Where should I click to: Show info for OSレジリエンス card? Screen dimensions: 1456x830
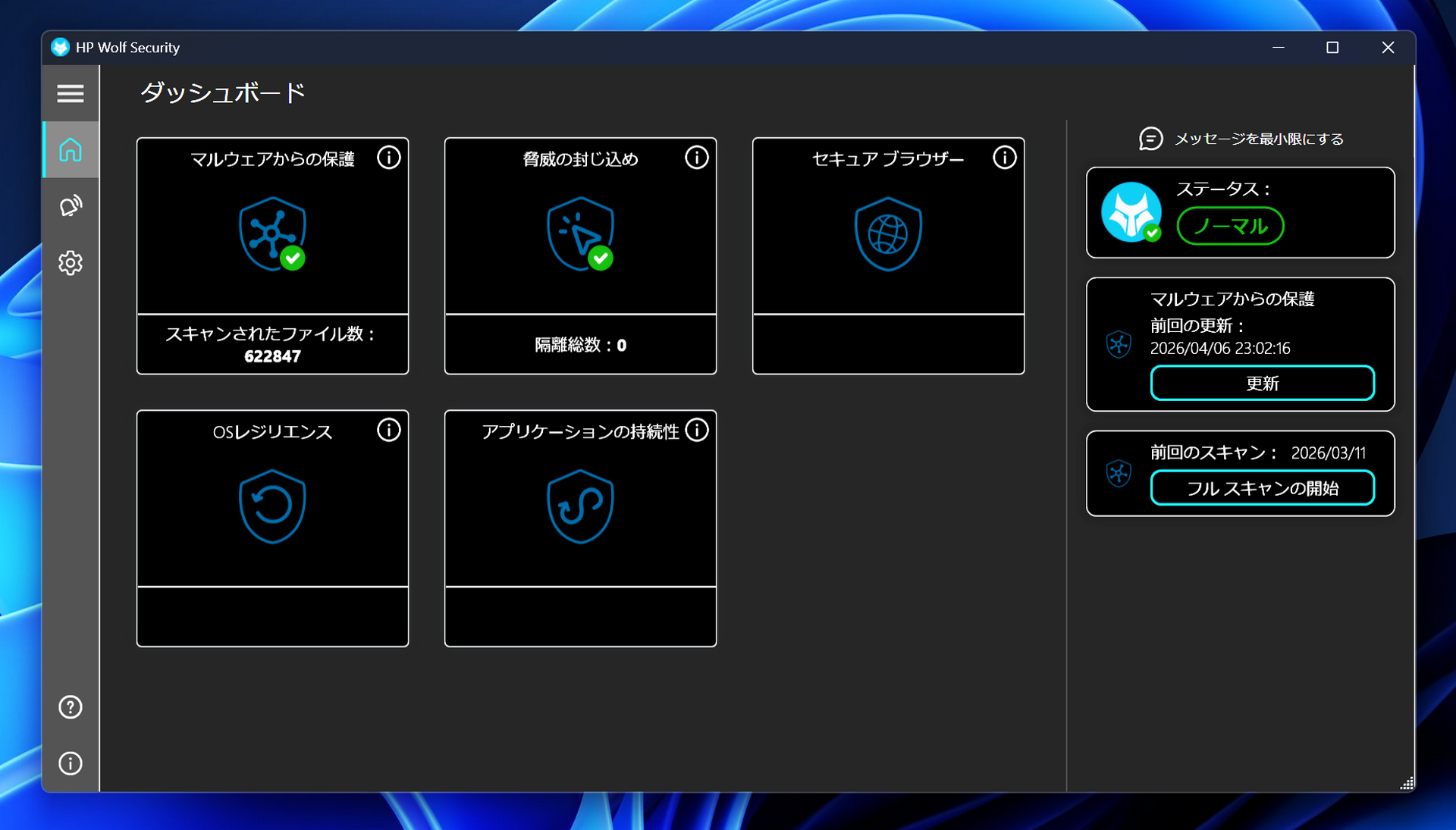389,431
